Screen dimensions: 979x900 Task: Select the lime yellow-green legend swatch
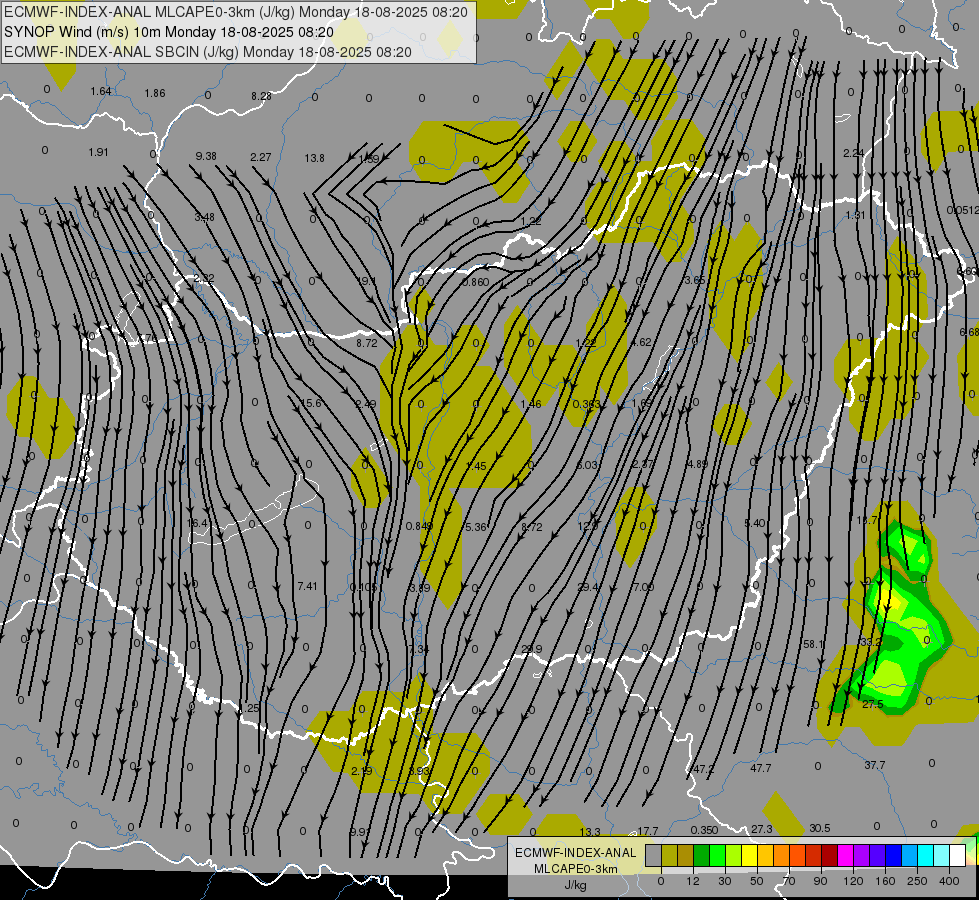tap(734, 855)
